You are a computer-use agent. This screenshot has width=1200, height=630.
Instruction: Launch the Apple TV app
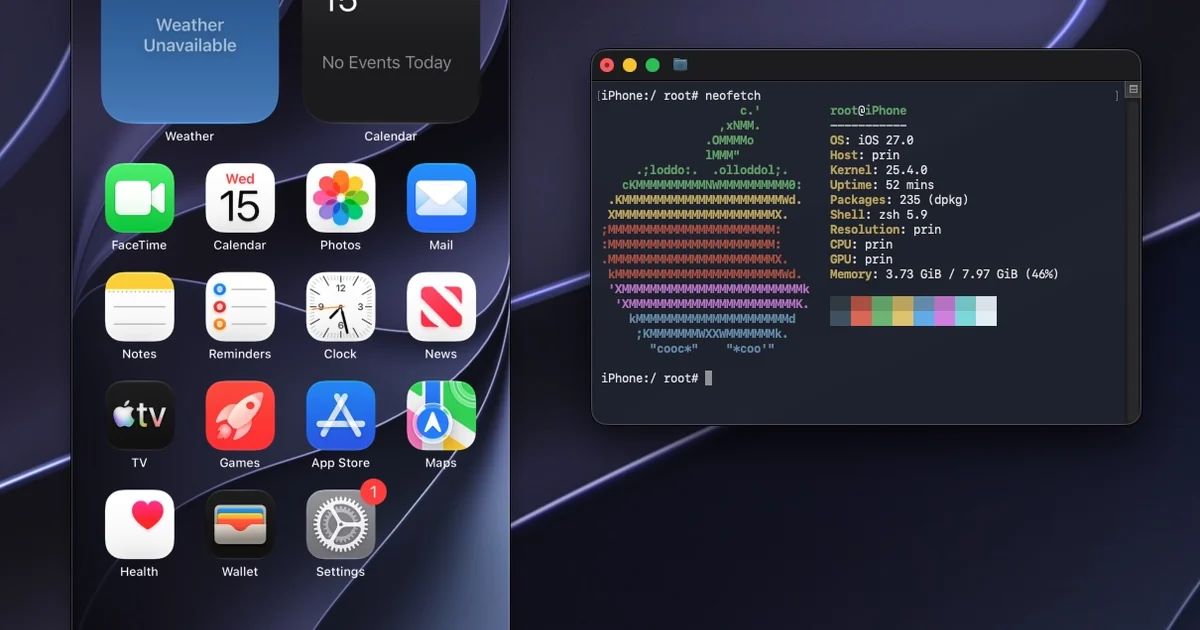pyautogui.click(x=139, y=416)
